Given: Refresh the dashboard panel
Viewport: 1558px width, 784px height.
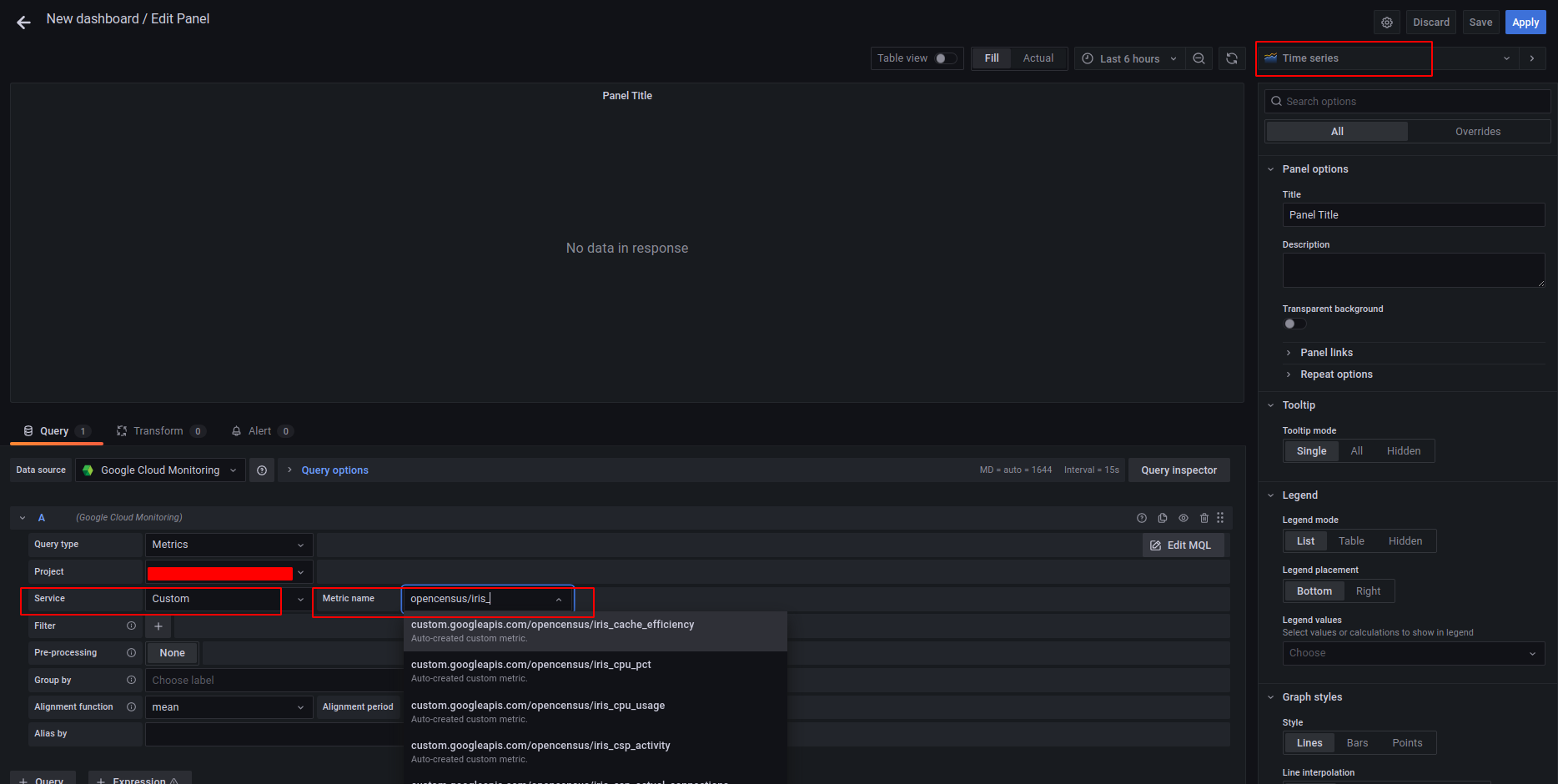Looking at the screenshot, I should pos(1232,58).
